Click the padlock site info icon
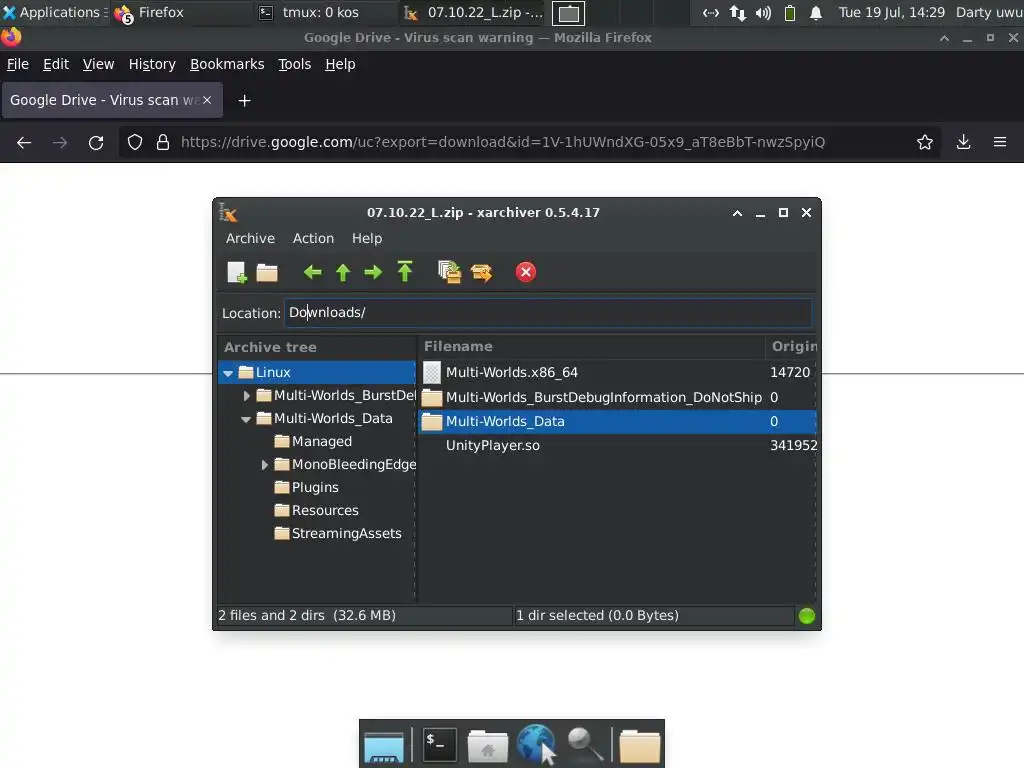This screenshot has height=768, width=1024. [x=163, y=142]
